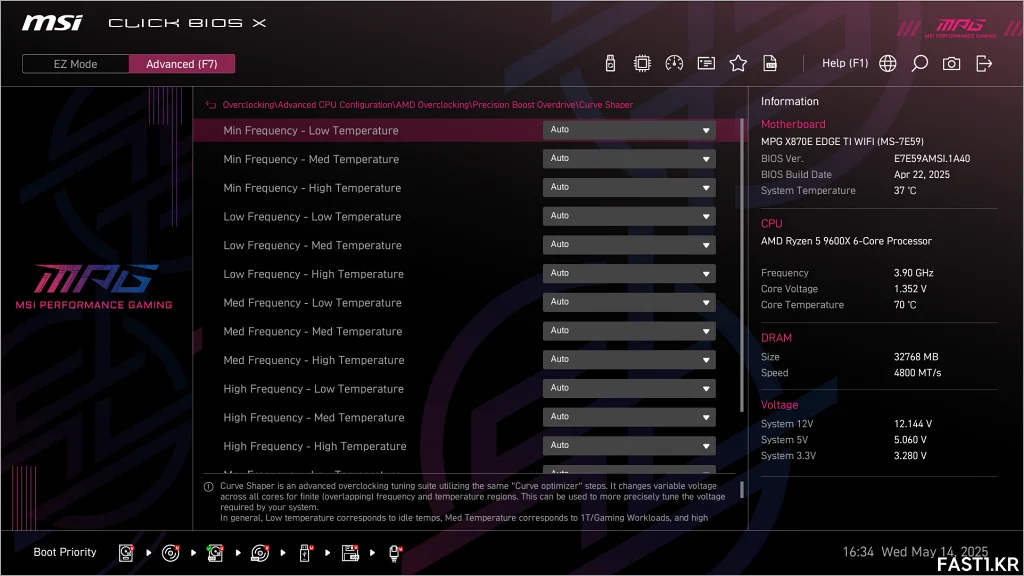Open the overclocking gauge icon

(x=674, y=63)
